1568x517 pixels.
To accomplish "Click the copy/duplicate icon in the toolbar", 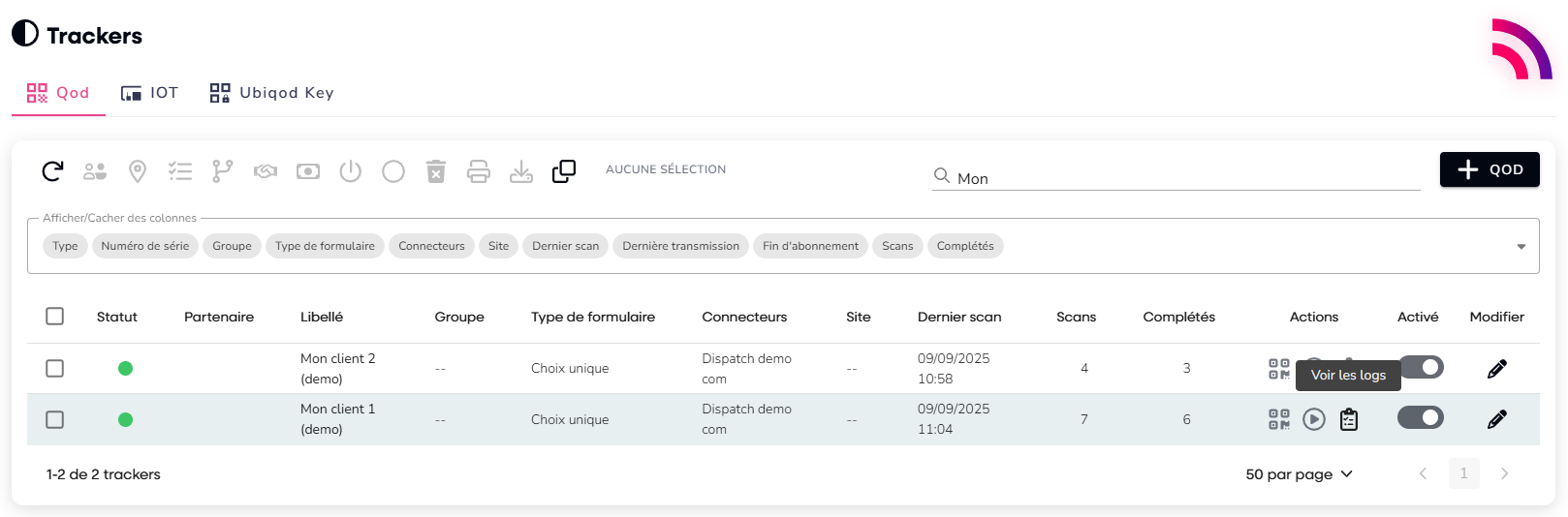I will tap(563, 171).
